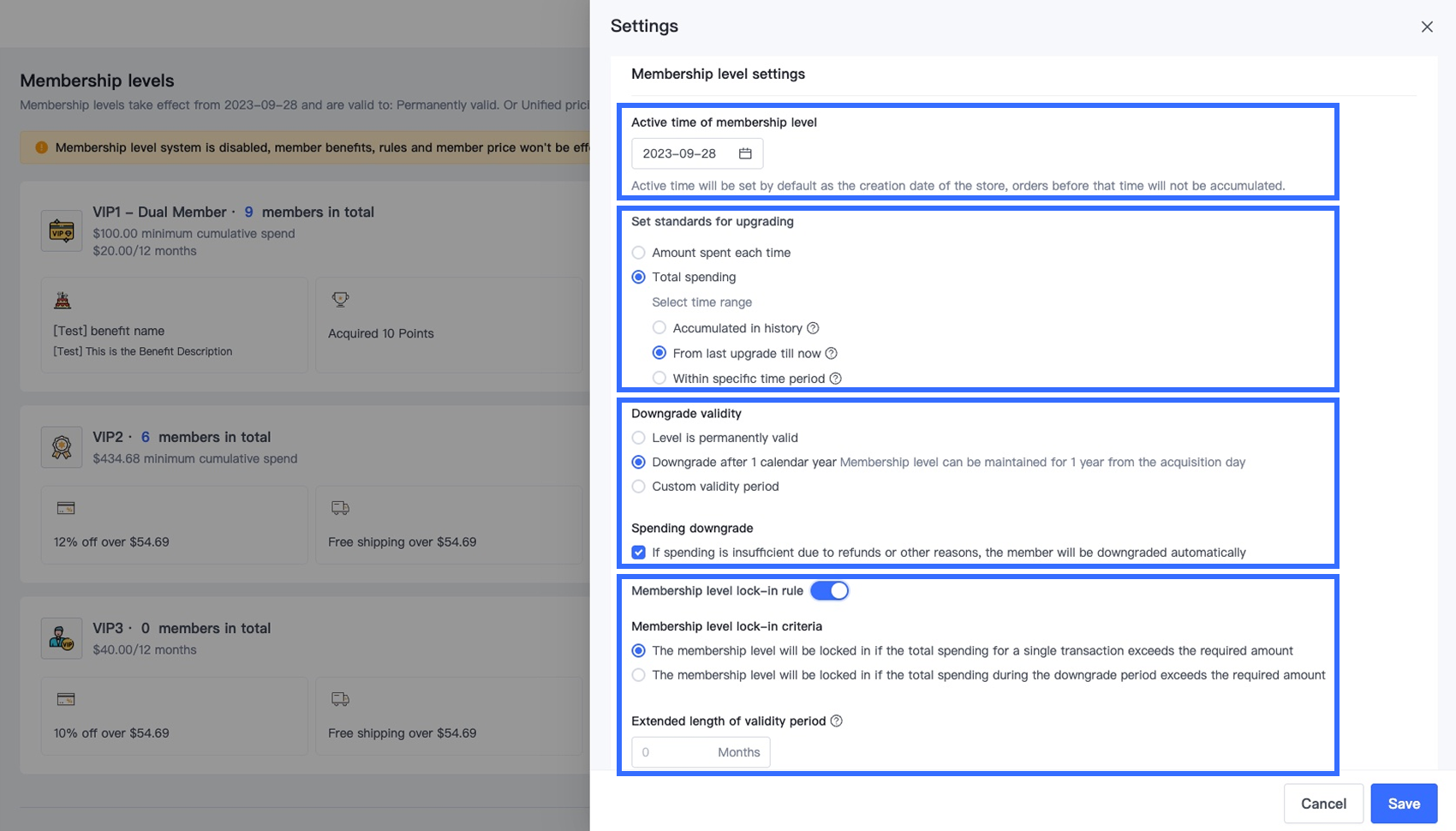1456x831 pixels.
Task: Choose Custom validity period option
Action: pyautogui.click(x=639, y=487)
